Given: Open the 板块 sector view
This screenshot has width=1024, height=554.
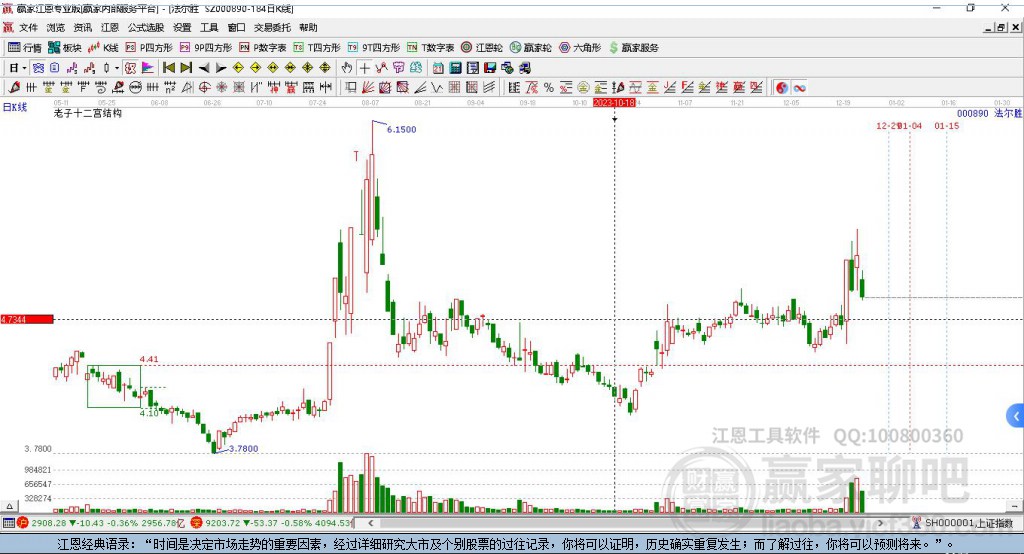Looking at the screenshot, I should click(x=64, y=48).
